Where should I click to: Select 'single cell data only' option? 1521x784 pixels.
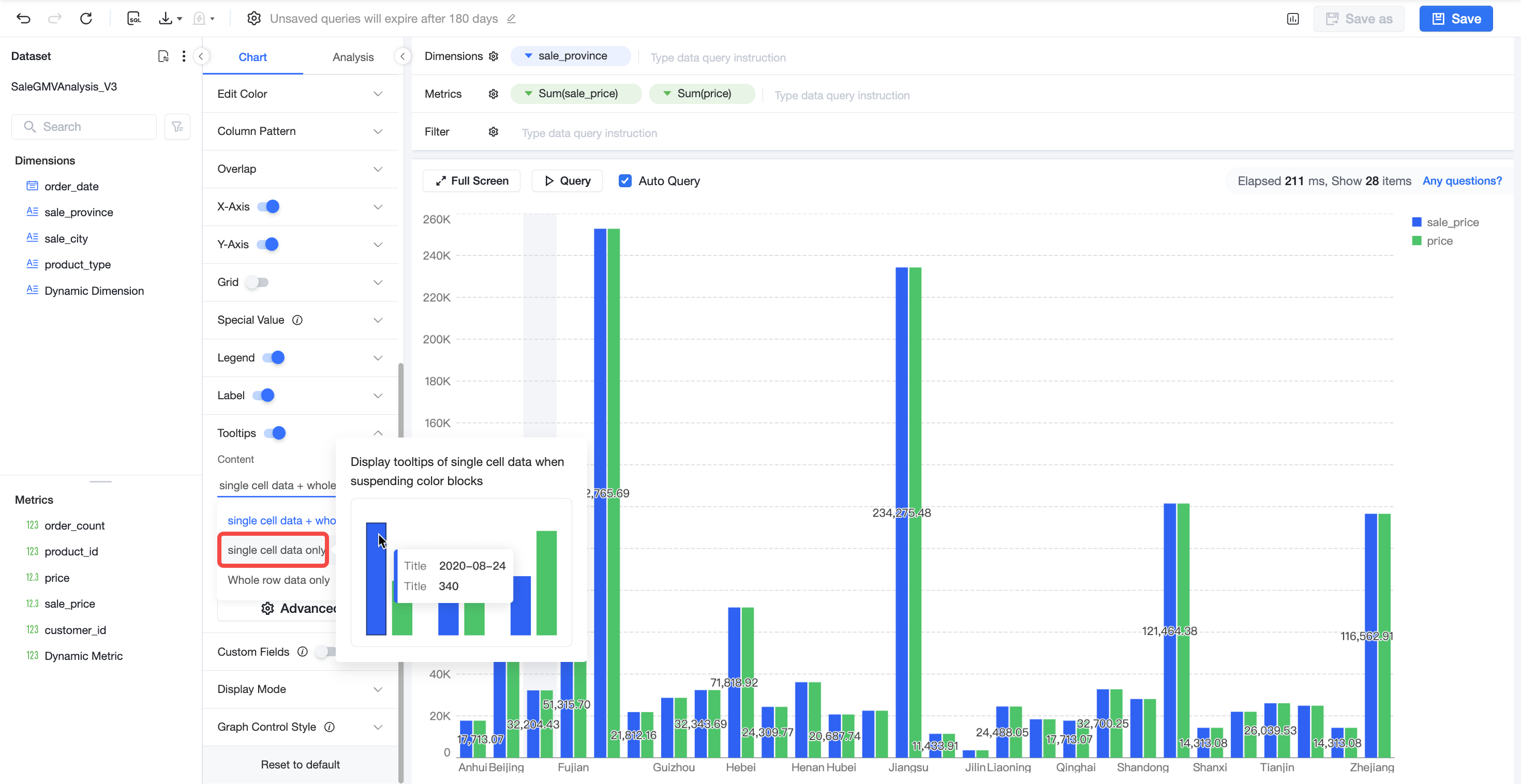point(276,550)
